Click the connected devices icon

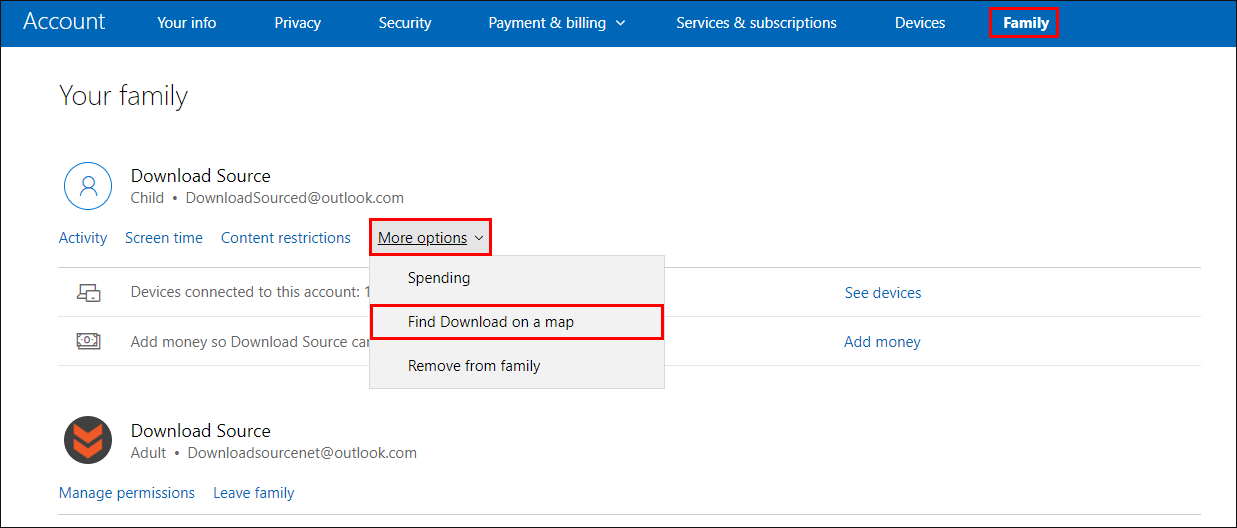tap(89, 293)
